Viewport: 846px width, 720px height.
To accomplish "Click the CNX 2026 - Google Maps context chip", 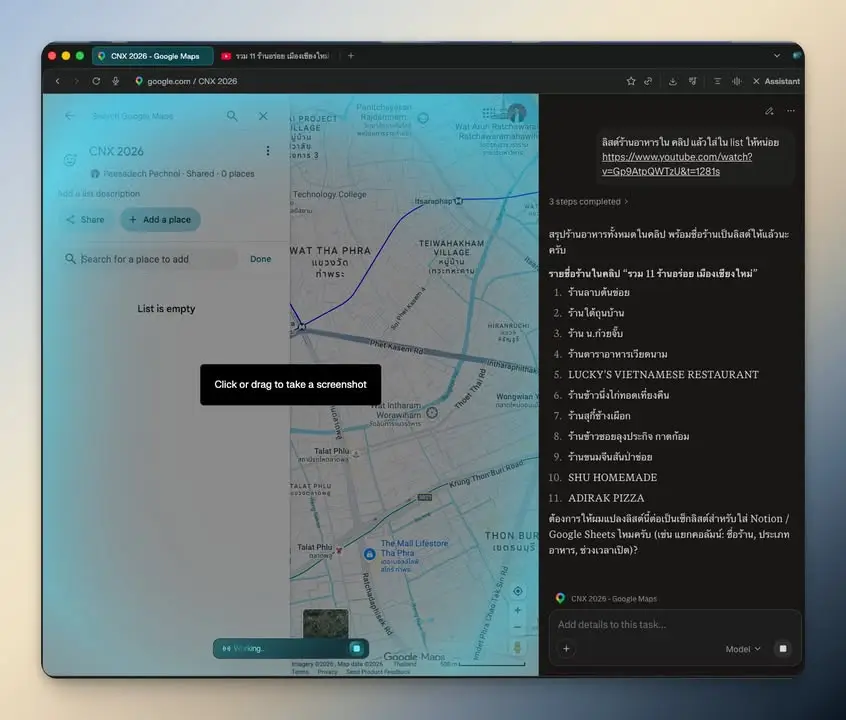I will [x=606, y=599].
